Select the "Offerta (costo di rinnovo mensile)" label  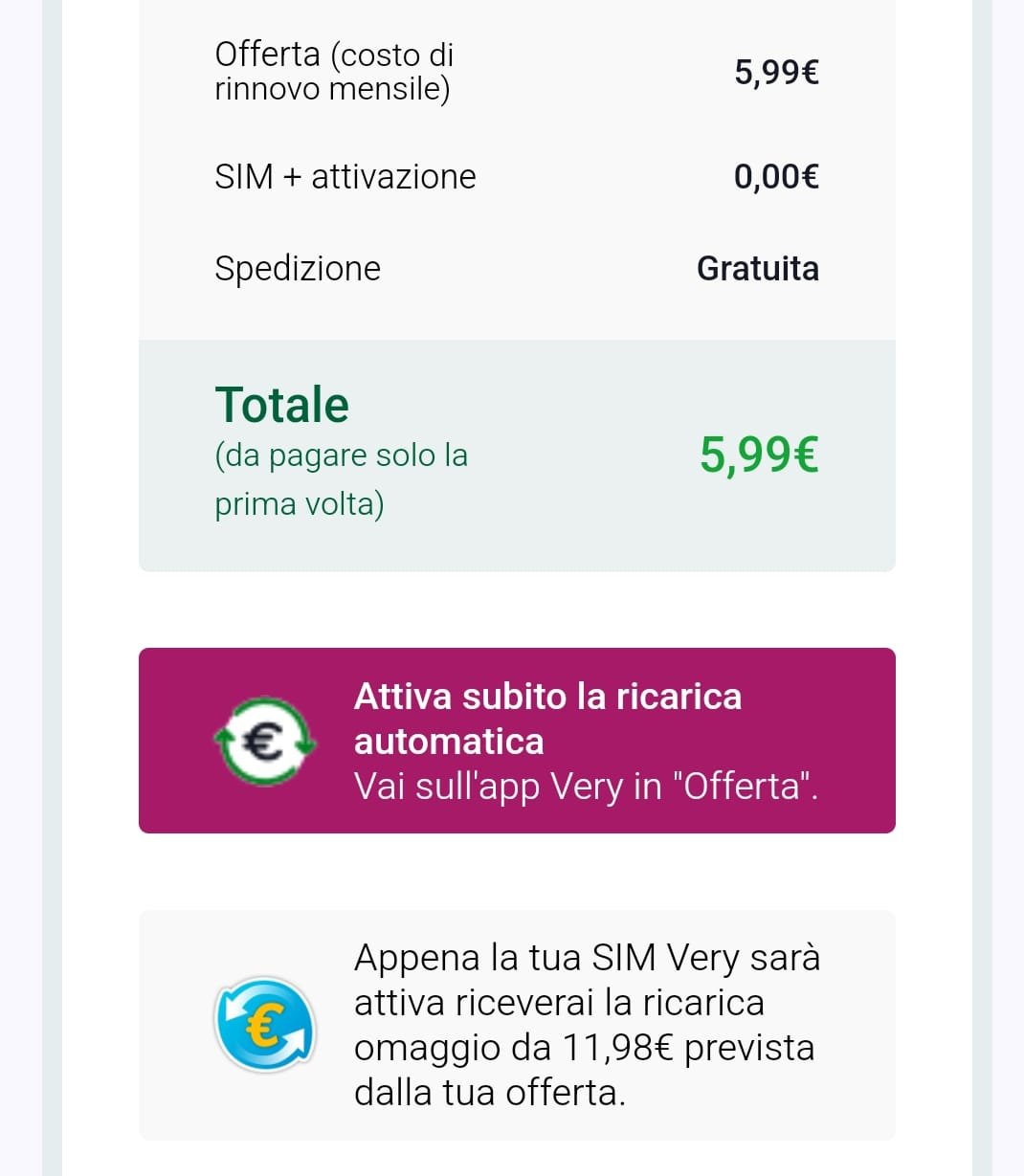[333, 71]
